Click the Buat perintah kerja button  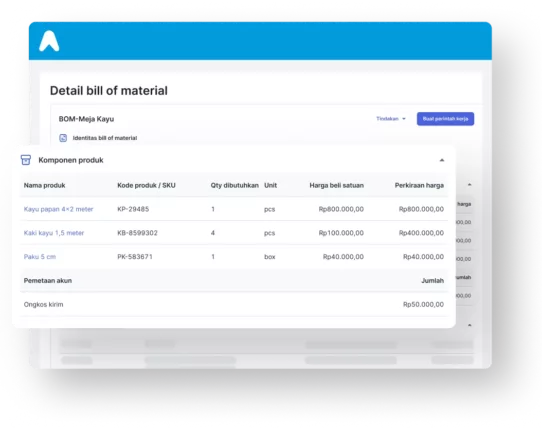tap(445, 119)
